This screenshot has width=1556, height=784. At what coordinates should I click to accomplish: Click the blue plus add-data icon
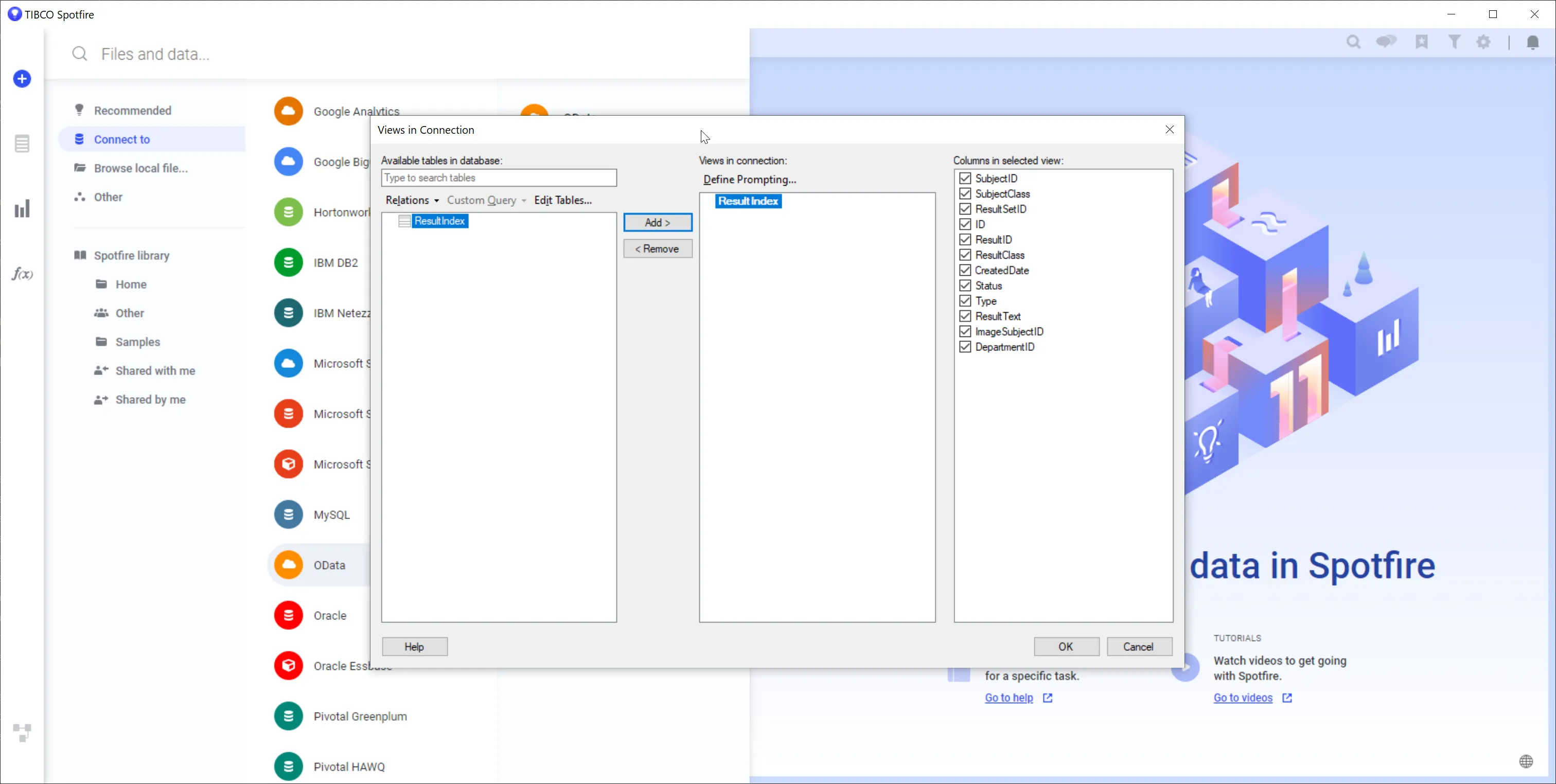22,79
